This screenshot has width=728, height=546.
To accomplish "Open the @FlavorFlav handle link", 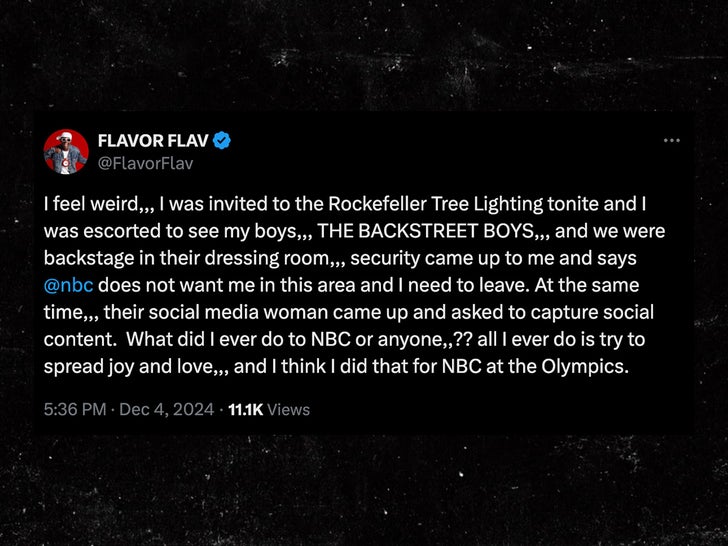I will [x=144, y=163].
